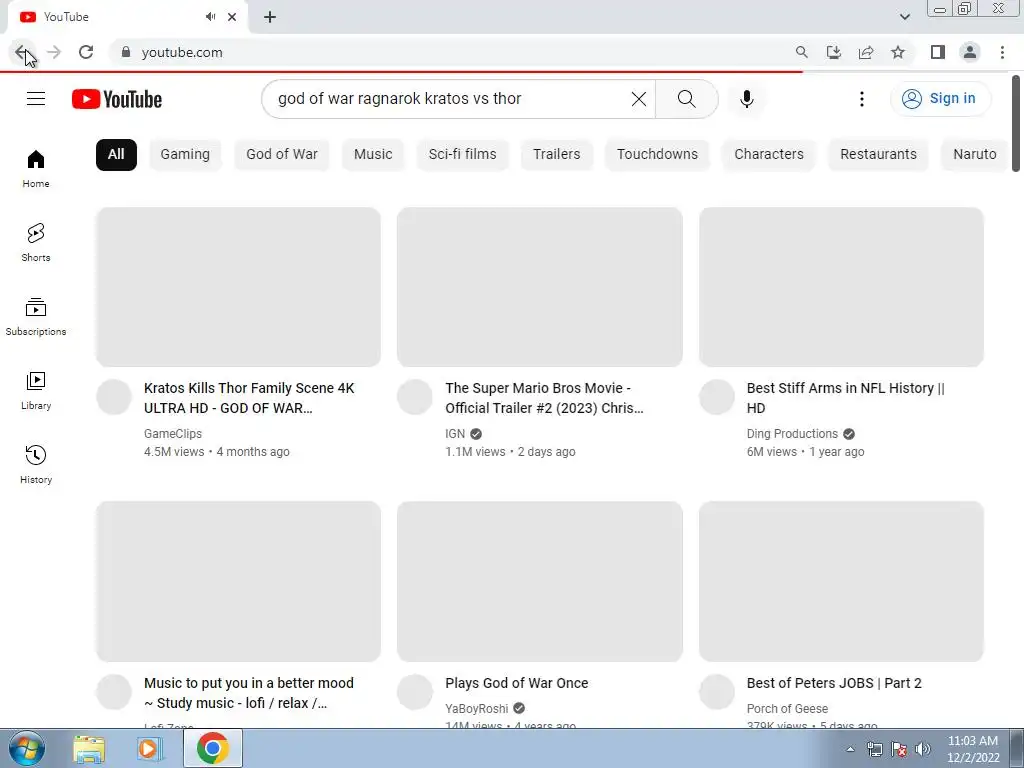Viewport: 1024px width, 768px height.
Task: Visit the Porch of Geese channel
Action: pyautogui.click(x=787, y=709)
